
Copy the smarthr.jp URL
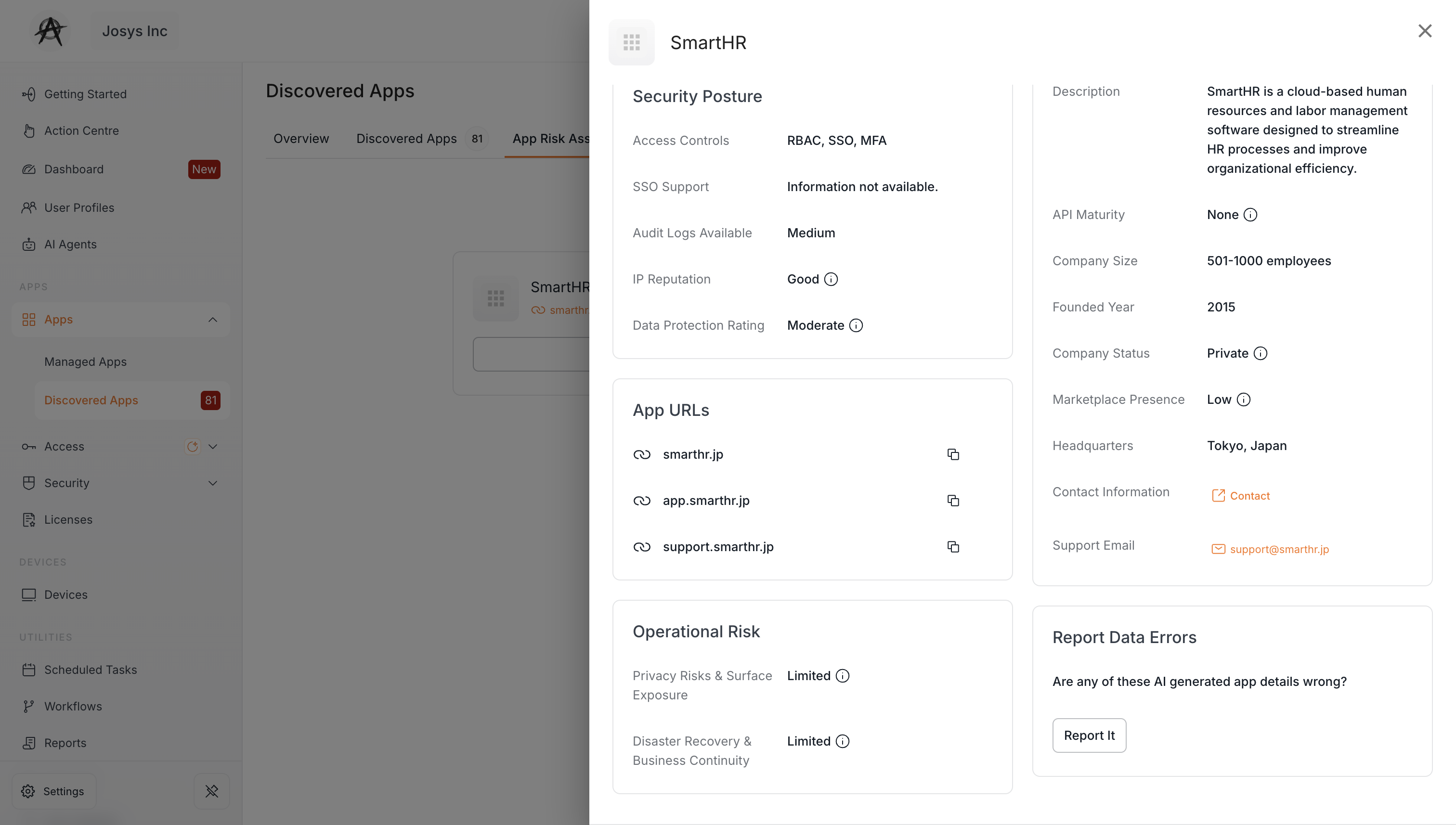coord(953,454)
